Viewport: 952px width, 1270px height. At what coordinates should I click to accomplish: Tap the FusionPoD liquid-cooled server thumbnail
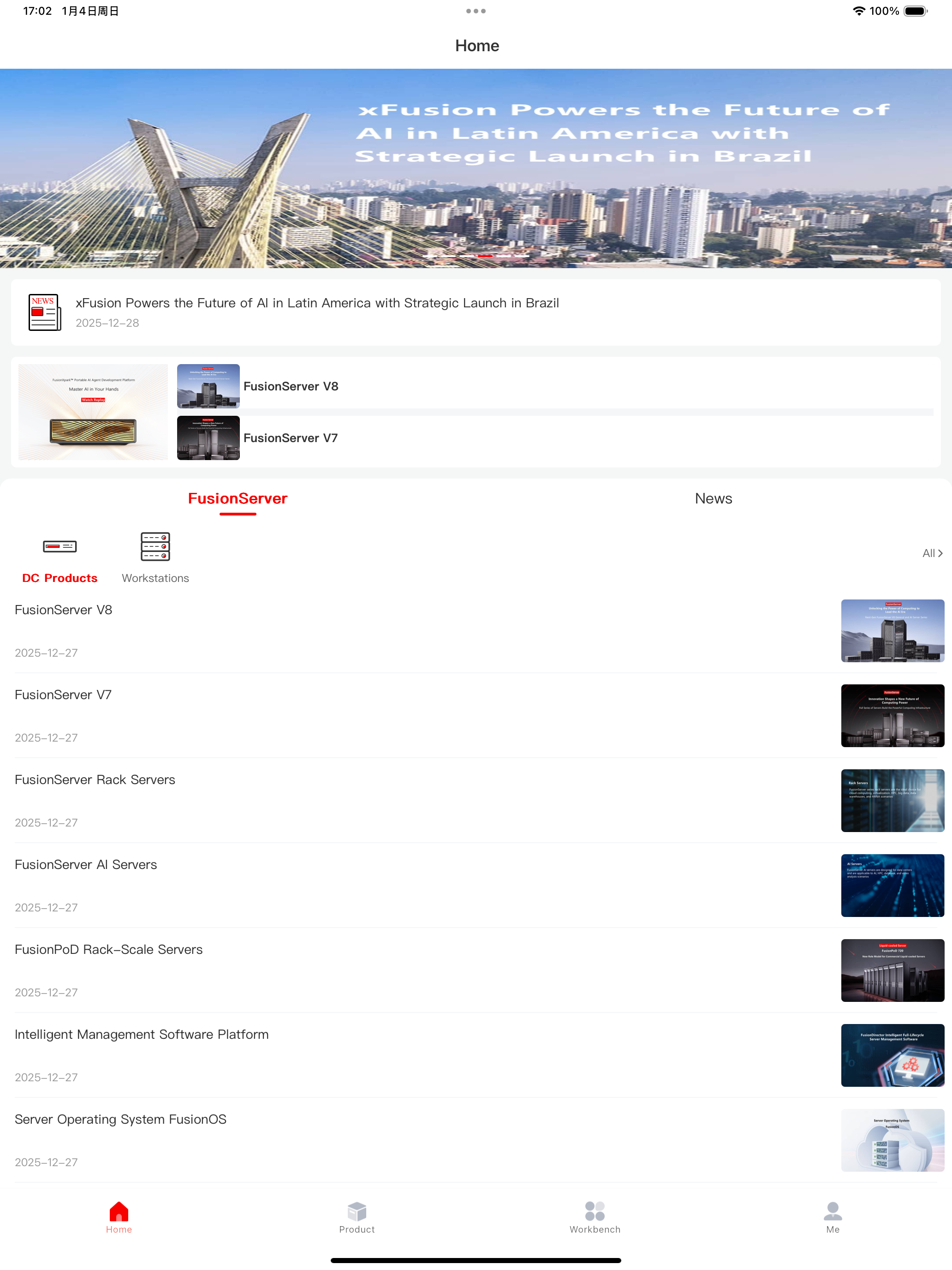tap(892, 970)
